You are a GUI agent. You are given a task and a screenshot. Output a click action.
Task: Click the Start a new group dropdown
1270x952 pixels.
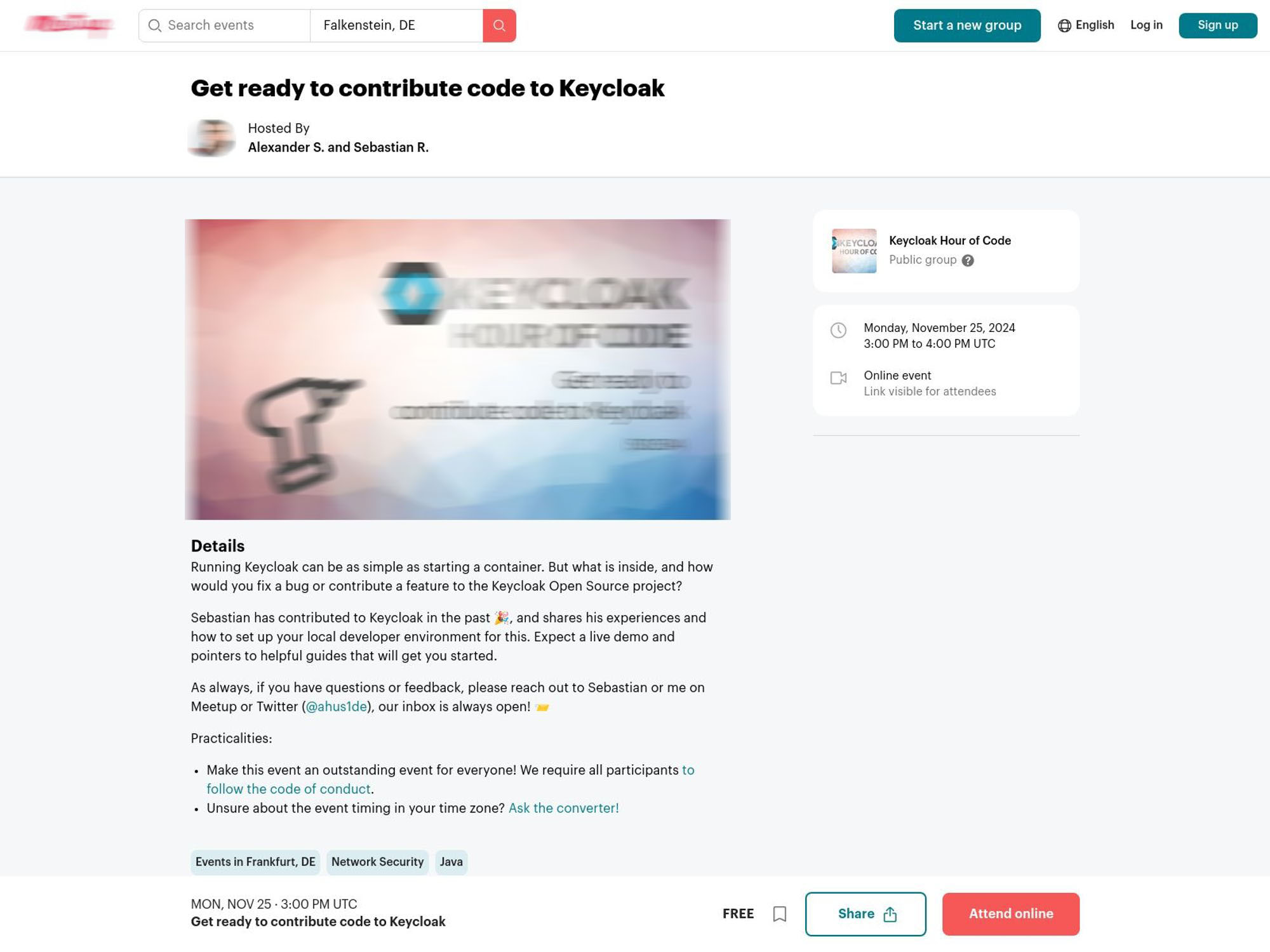967,25
